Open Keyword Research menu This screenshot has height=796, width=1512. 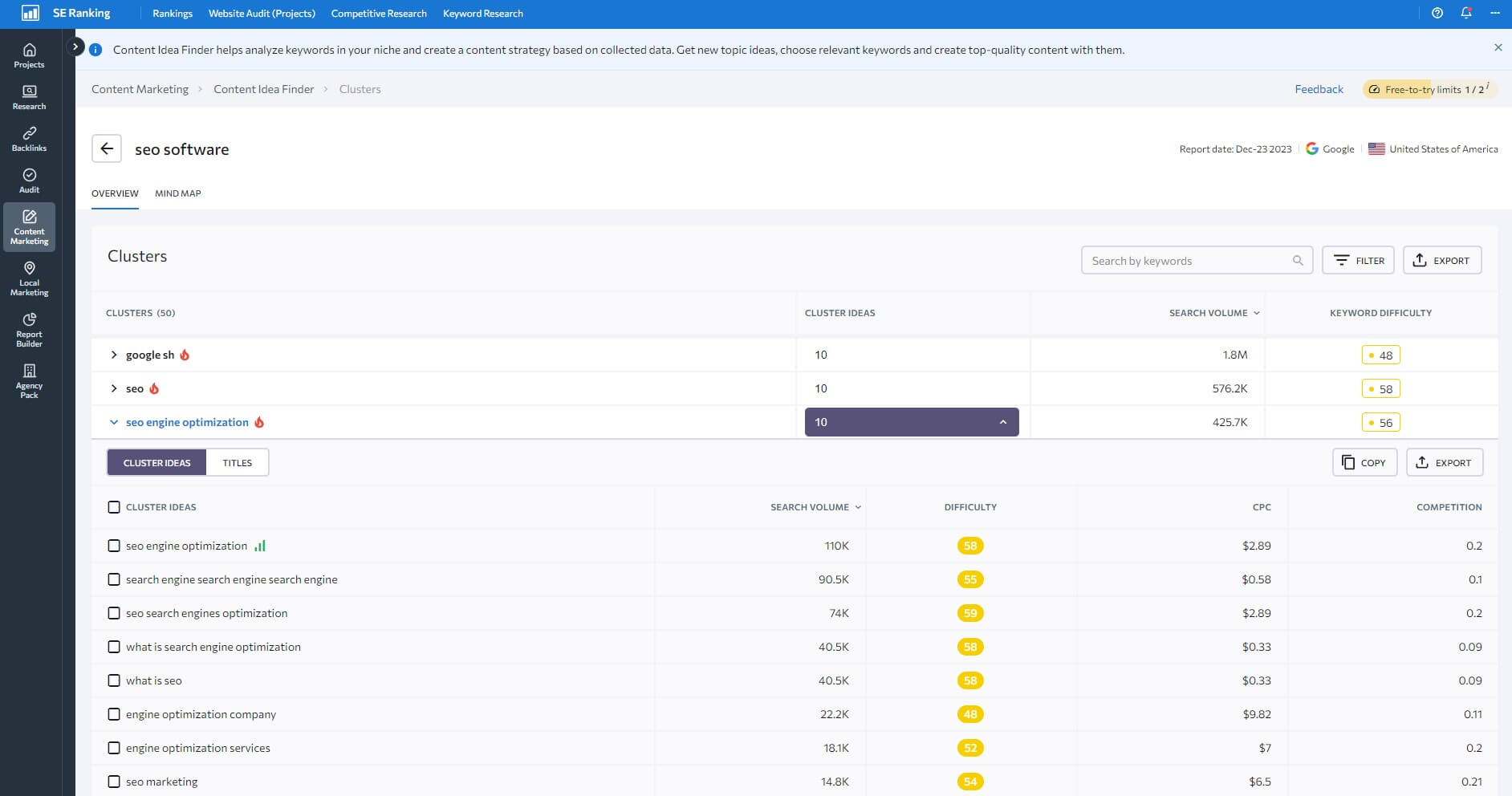click(483, 14)
